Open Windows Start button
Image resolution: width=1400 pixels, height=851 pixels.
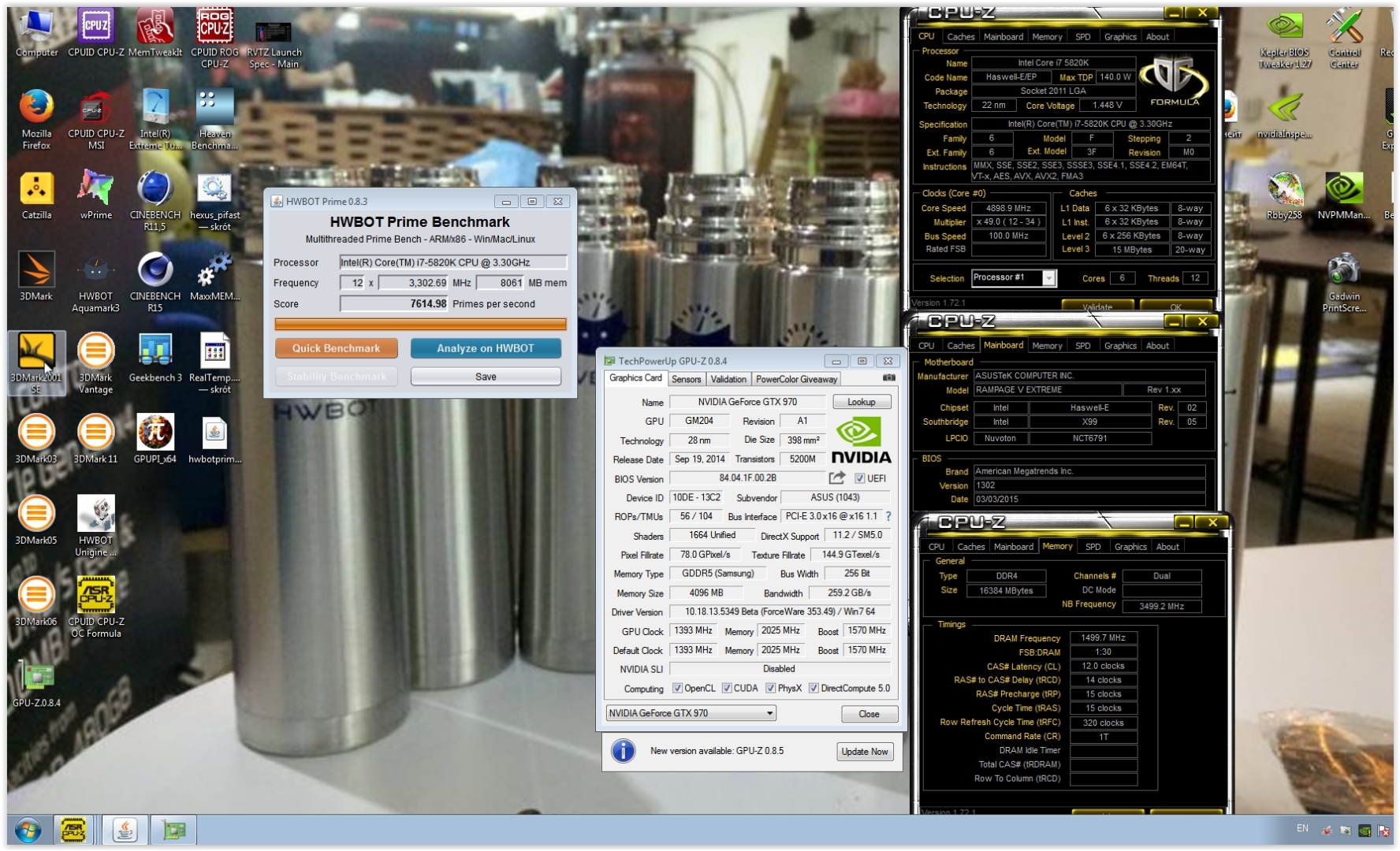click(28, 830)
